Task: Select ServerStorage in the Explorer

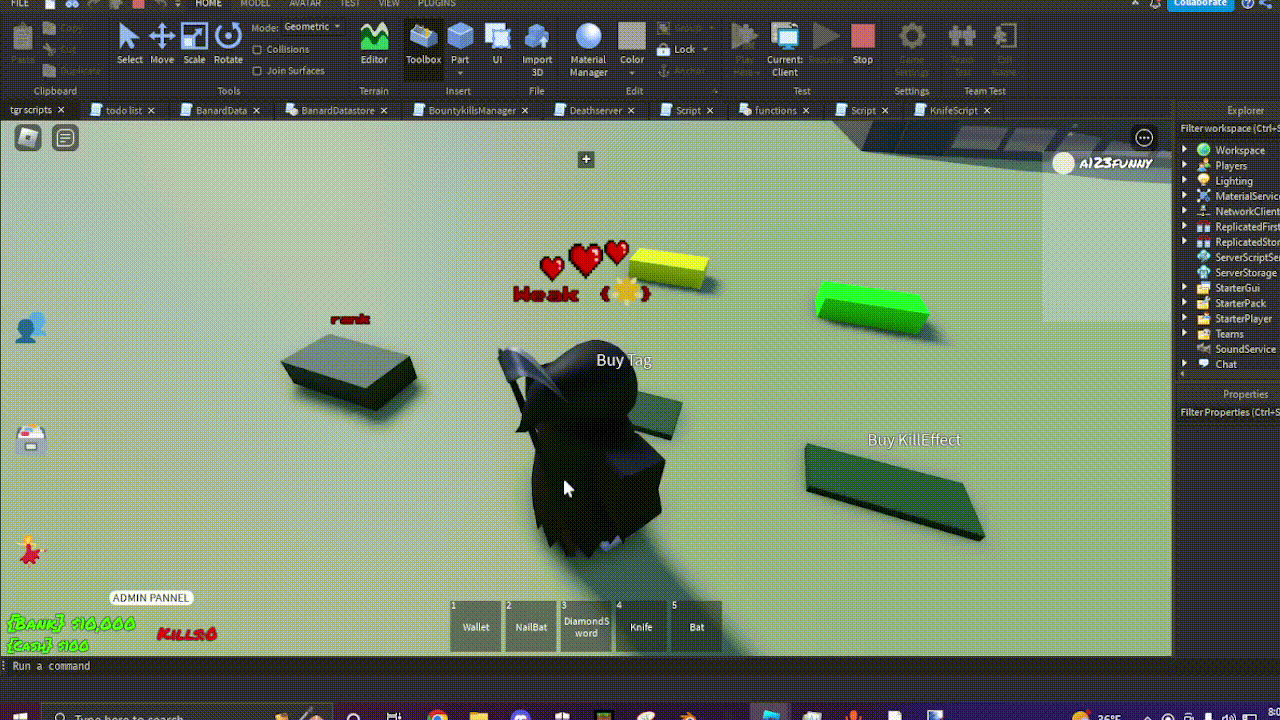Action: tap(1245, 273)
